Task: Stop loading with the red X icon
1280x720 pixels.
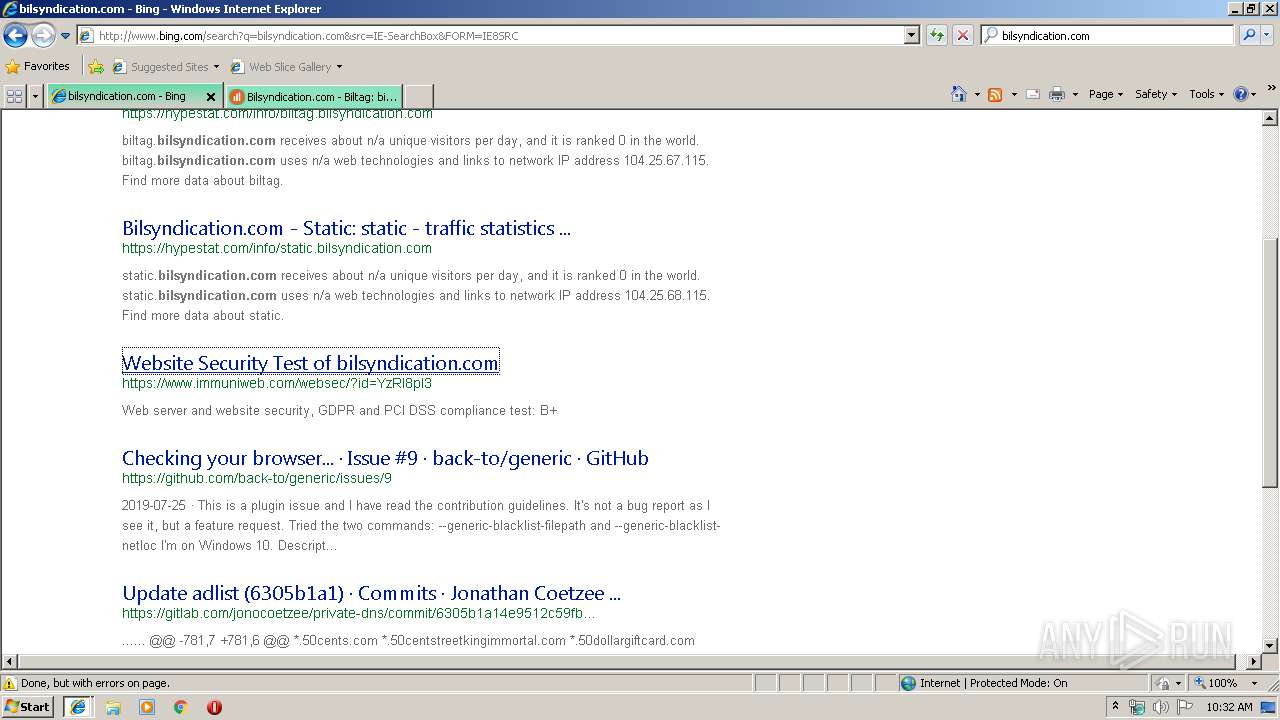Action: tap(963, 35)
